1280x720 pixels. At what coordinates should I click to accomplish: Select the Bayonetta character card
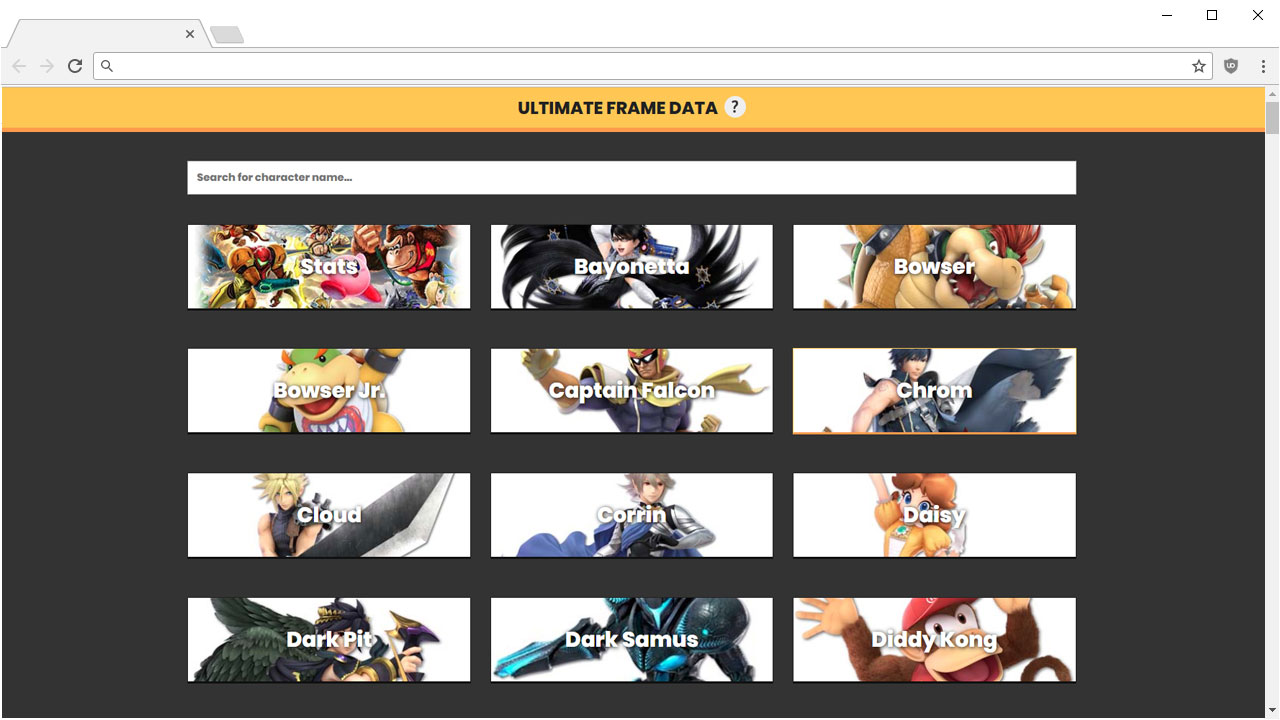632,266
